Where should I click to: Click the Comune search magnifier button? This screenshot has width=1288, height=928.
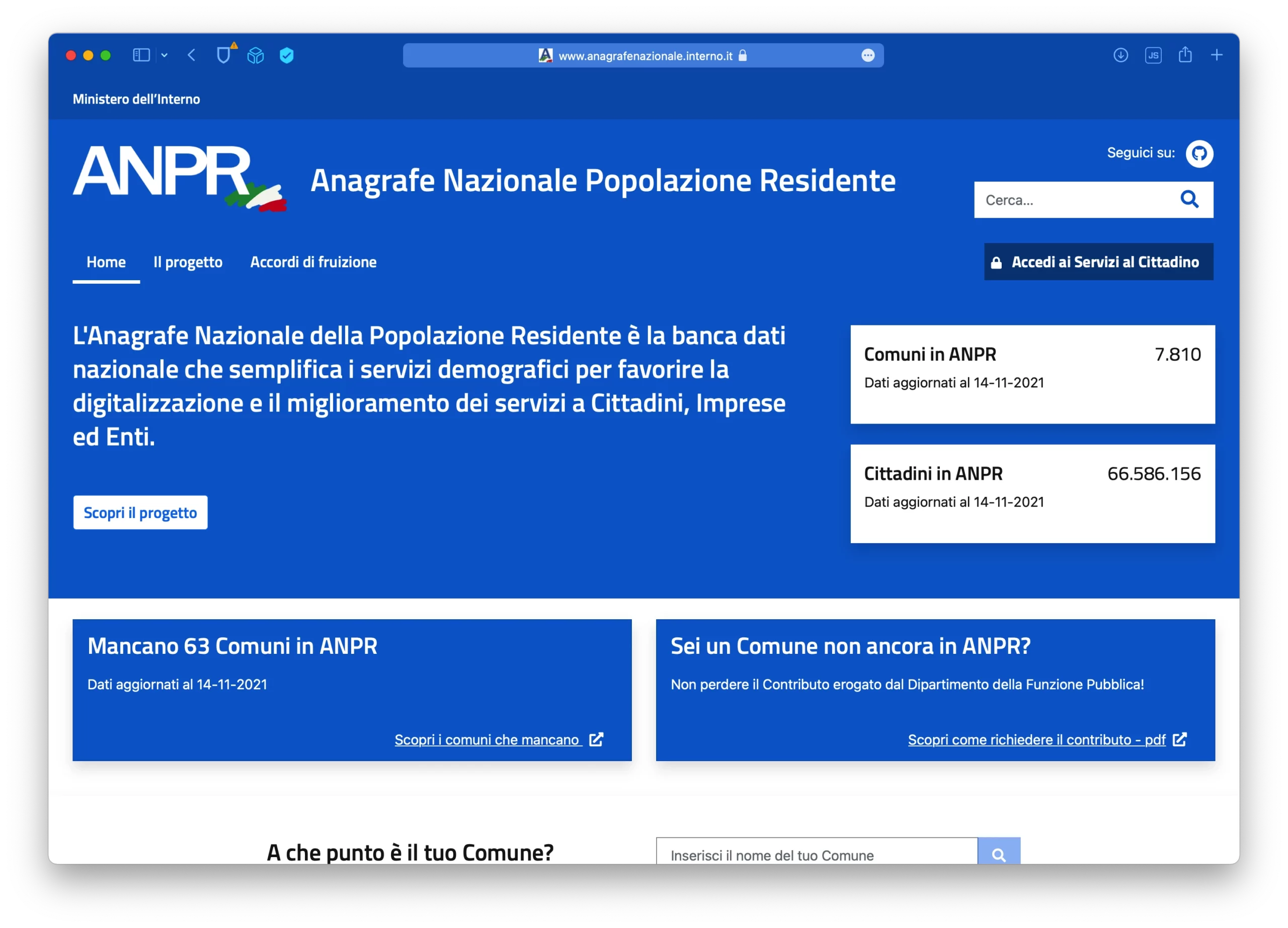(x=999, y=852)
